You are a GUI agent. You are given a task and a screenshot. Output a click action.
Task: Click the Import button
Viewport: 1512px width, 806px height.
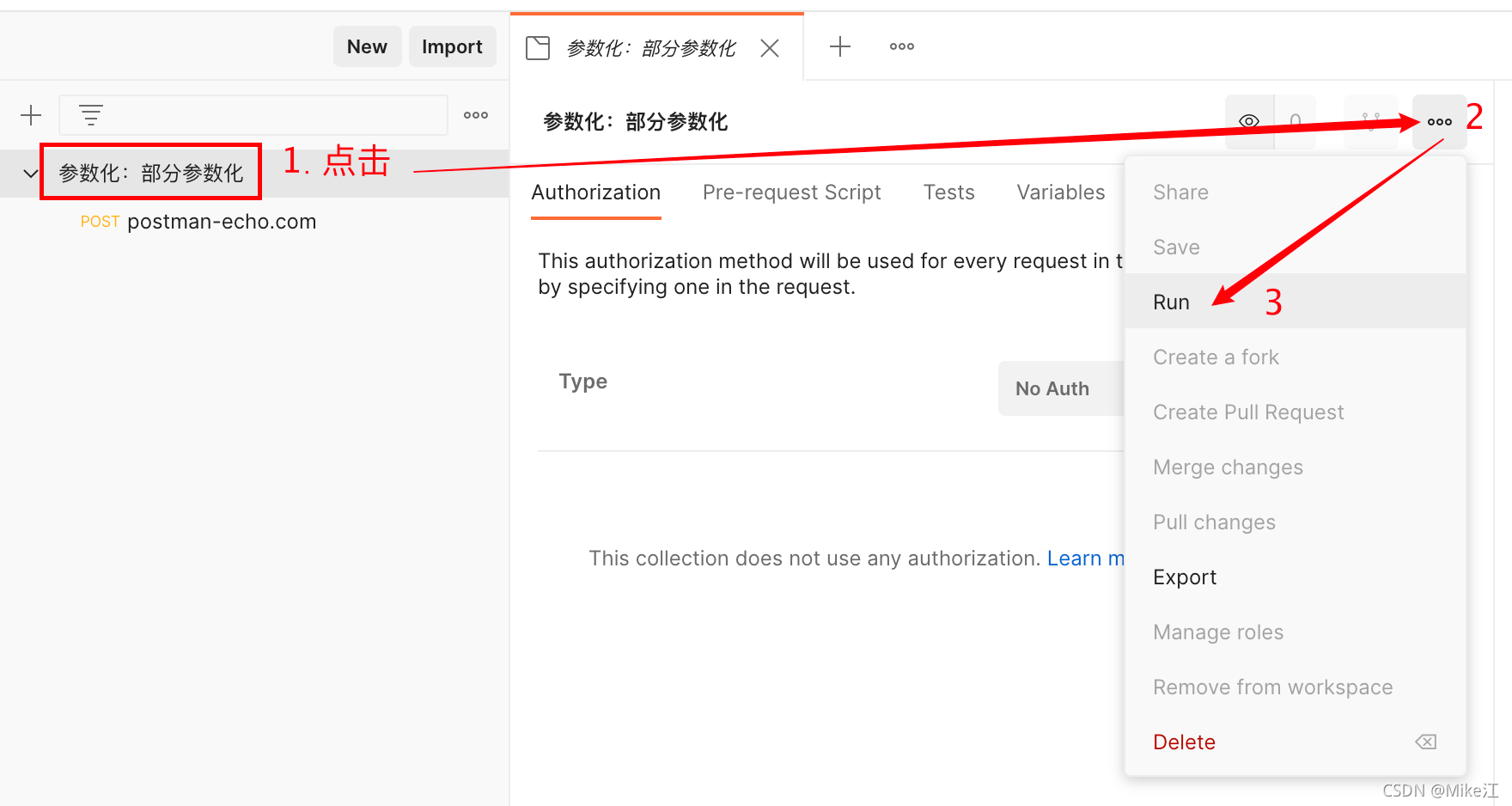coord(452,46)
